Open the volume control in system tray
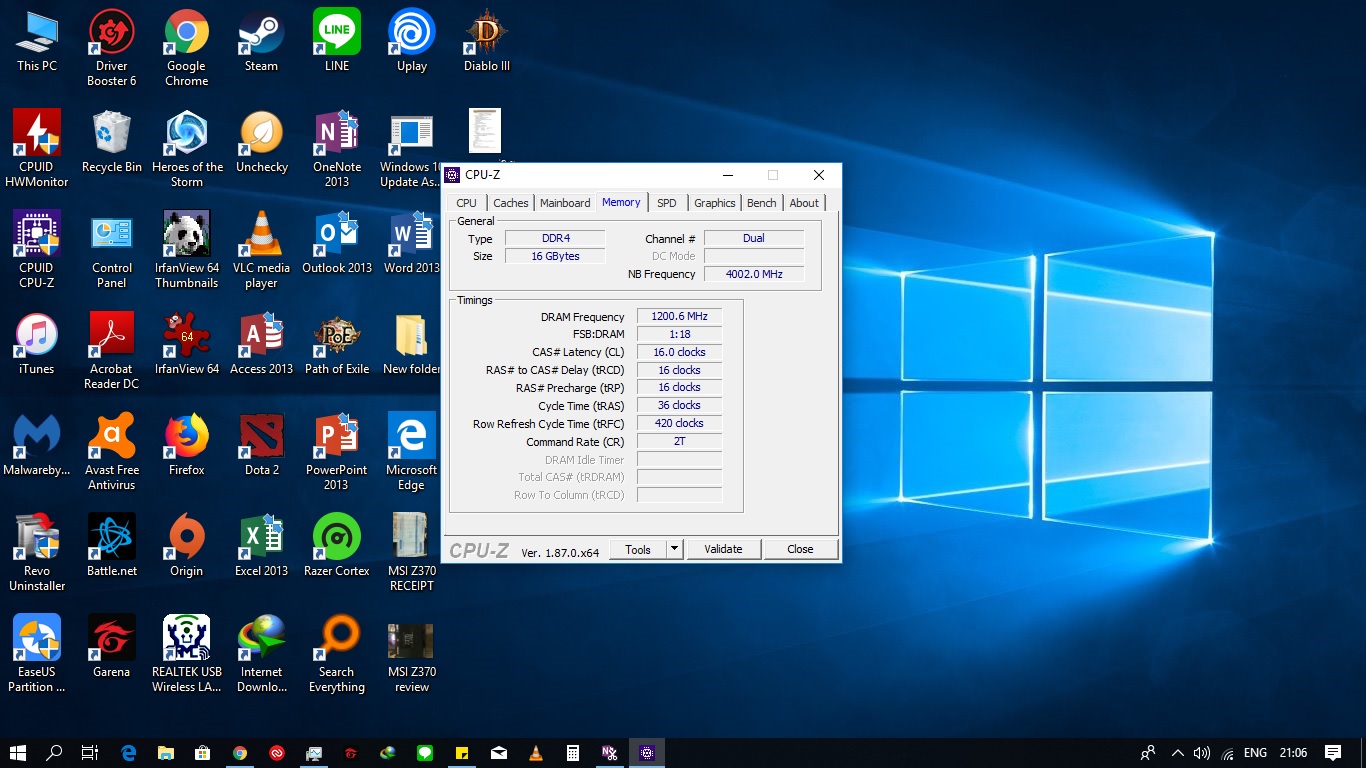This screenshot has width=1366, height=768. (x=1202, y=753)
